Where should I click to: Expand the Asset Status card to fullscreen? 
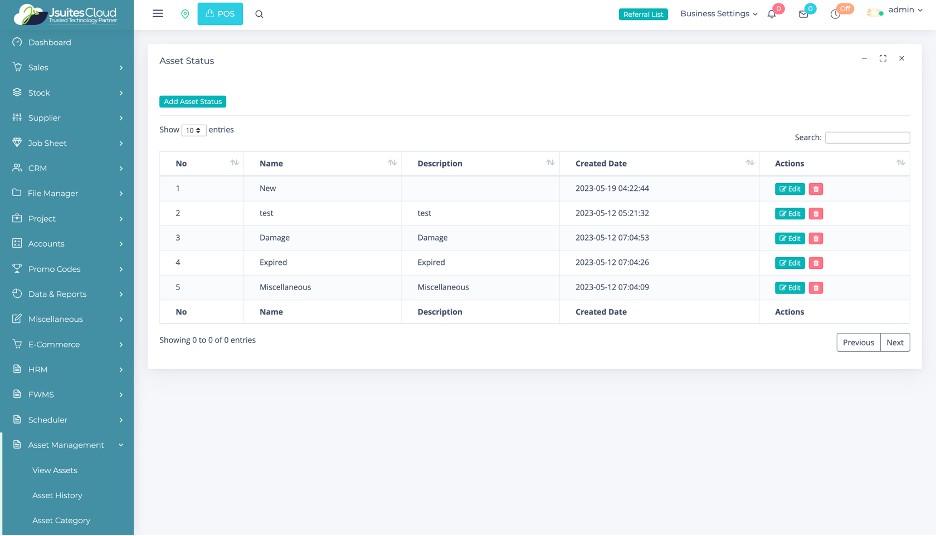click(x=883, y=59)
